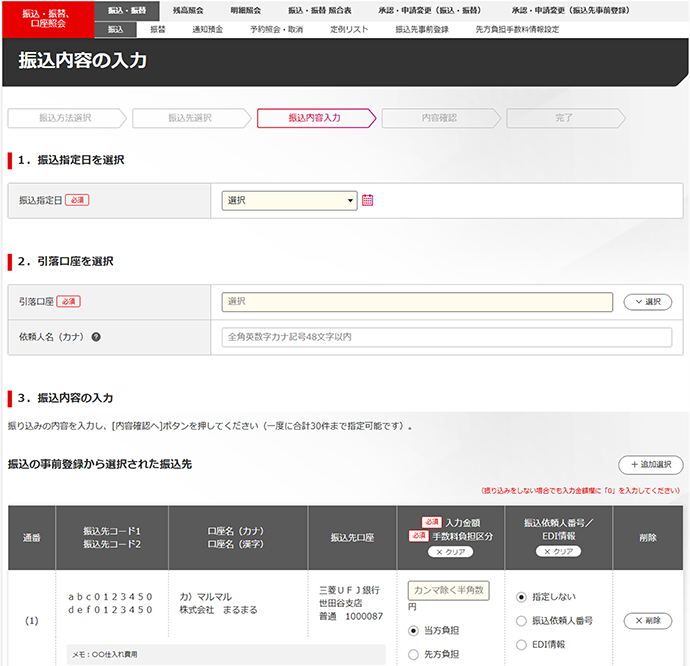Select the 先方負担 fee option
690x666 pixels.
(414, 654)
